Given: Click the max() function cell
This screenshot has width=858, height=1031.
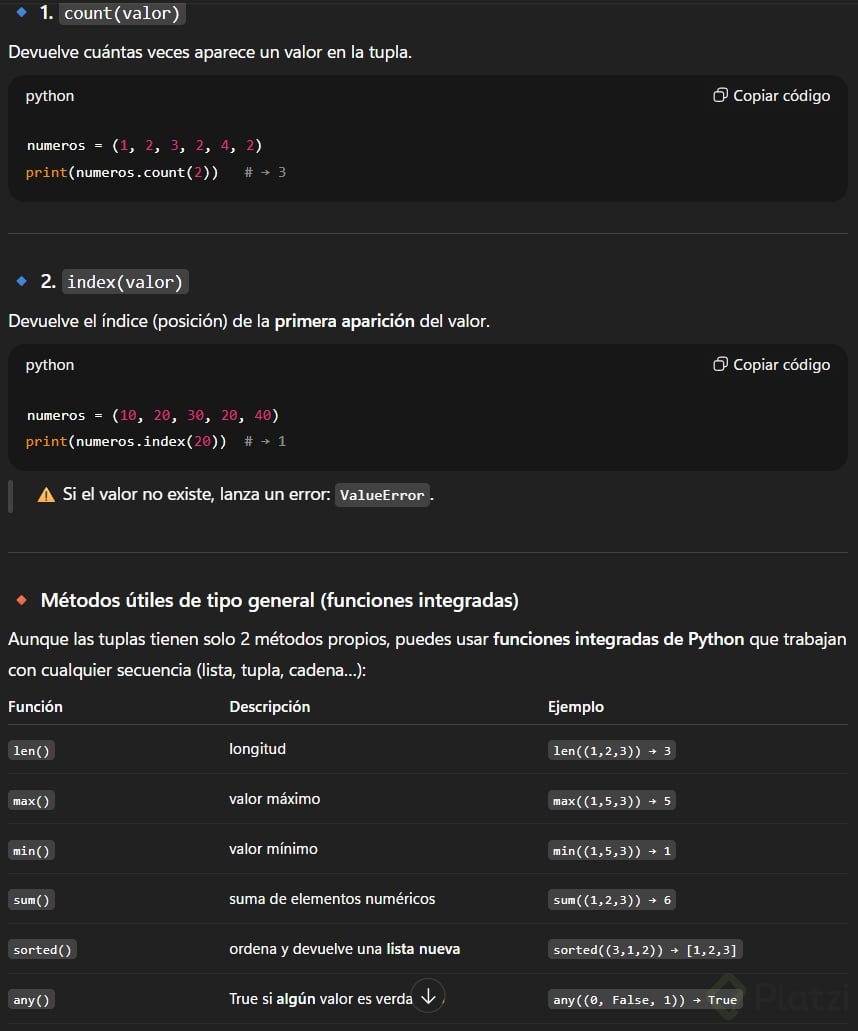Looking at the screenshot, I should (x=32, y=801).
